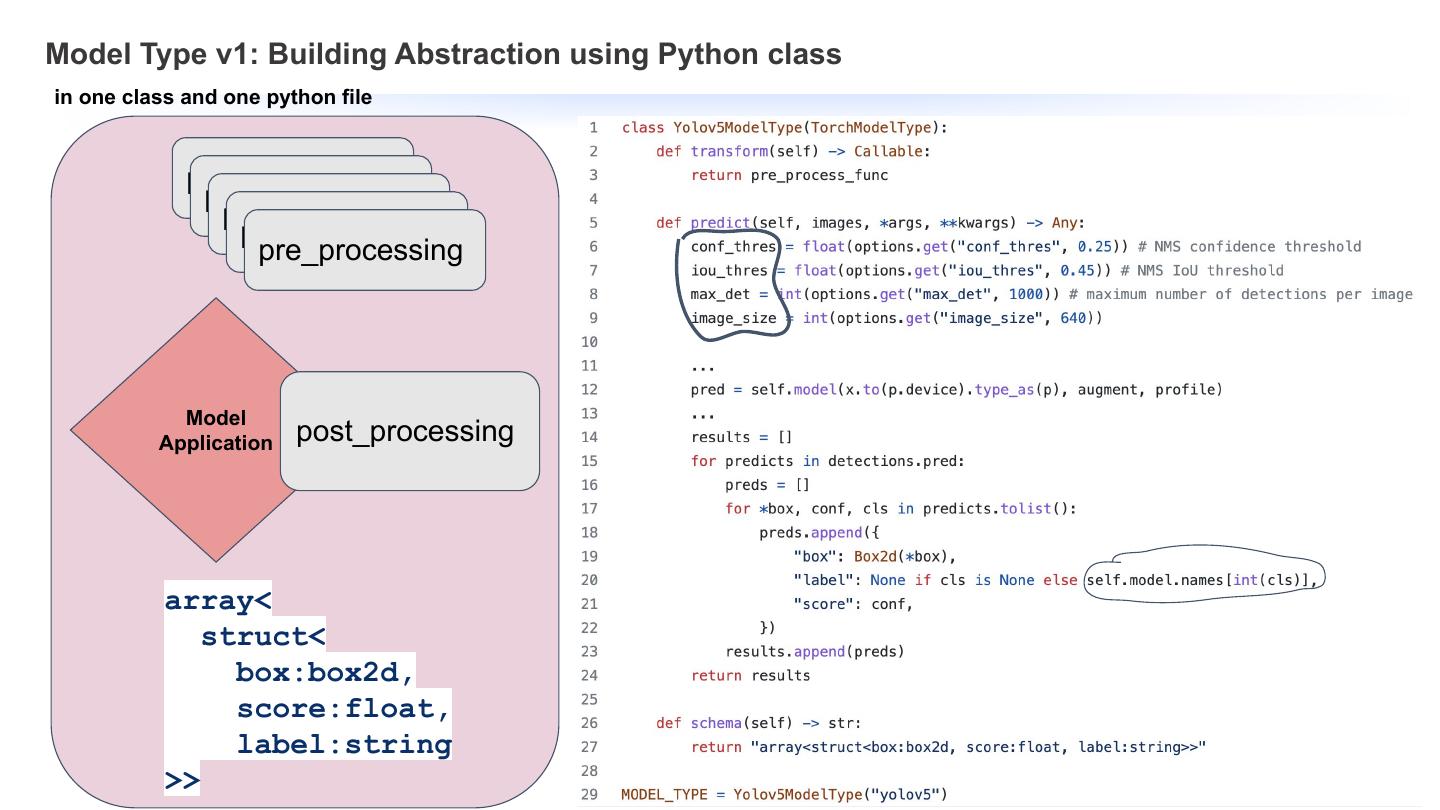Click "return pre_process_func" in the code
This screenshot has width=1440, height=810.
point(789,175)
